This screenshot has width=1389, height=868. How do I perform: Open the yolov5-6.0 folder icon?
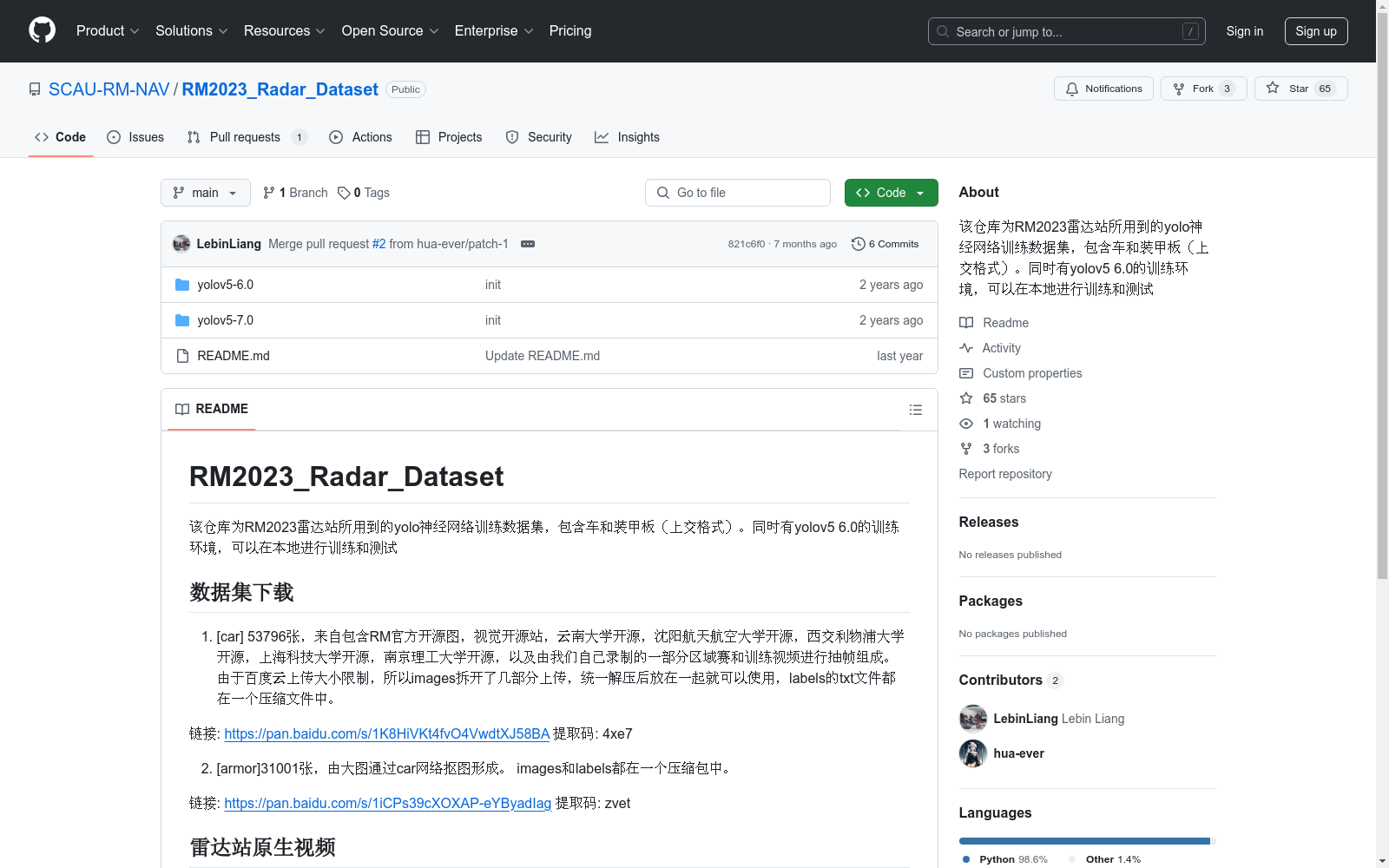coord(182,284)
